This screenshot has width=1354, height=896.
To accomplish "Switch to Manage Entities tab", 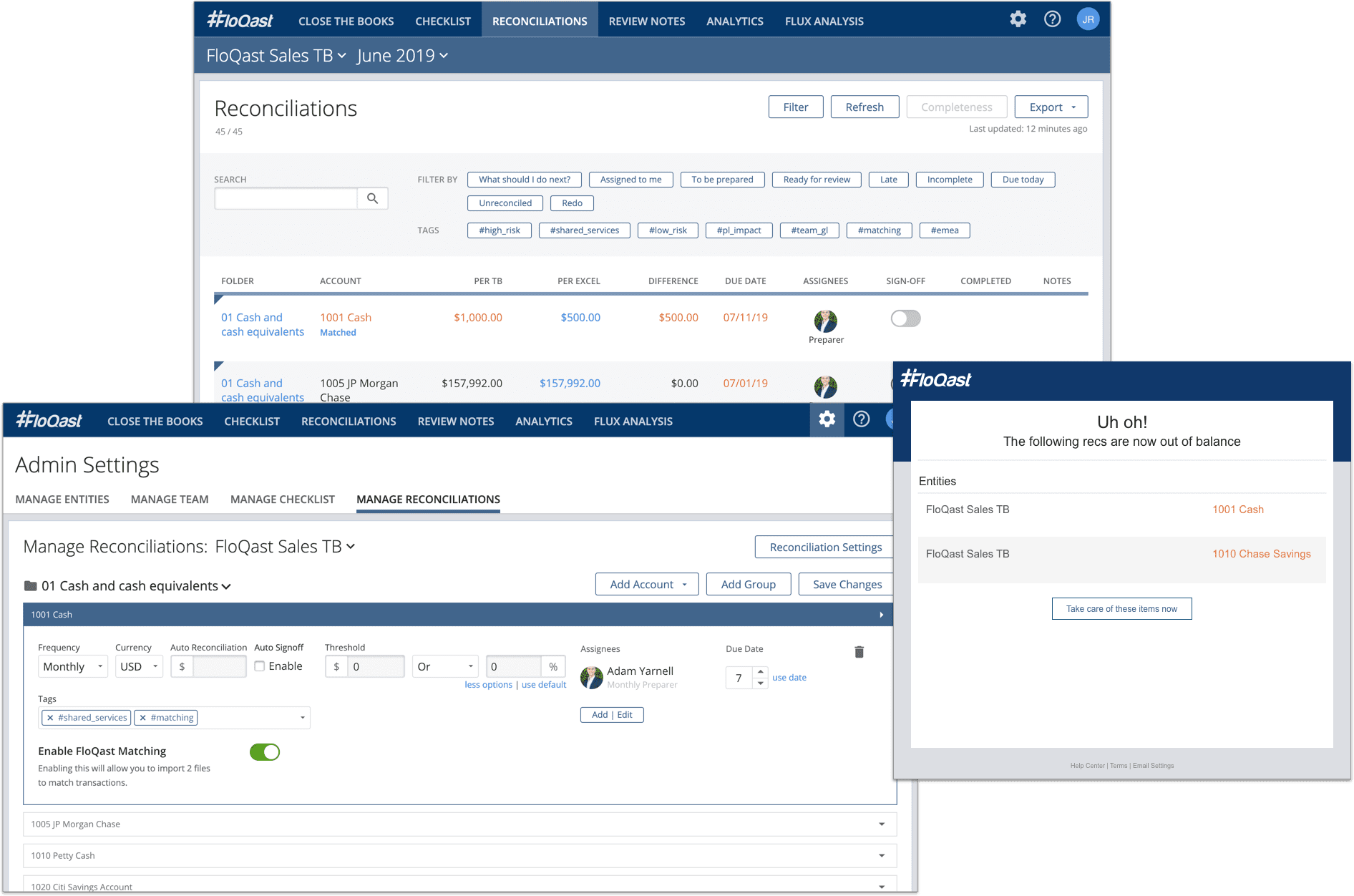I will click(62, 500).
